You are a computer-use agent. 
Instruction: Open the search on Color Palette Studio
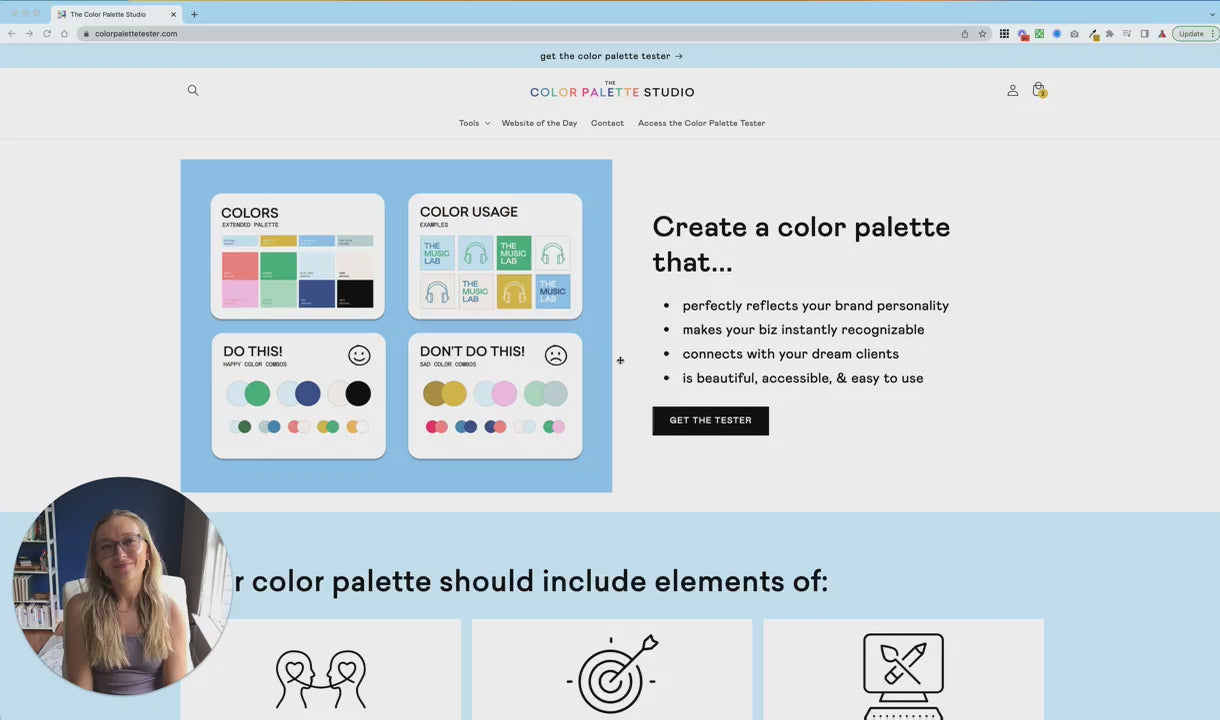(193, 90)
